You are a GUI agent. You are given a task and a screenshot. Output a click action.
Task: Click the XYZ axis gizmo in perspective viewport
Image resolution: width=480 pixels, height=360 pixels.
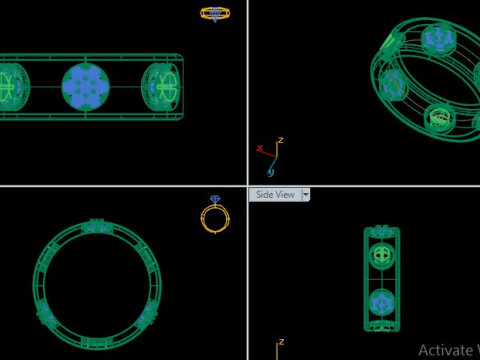[270, 156]
